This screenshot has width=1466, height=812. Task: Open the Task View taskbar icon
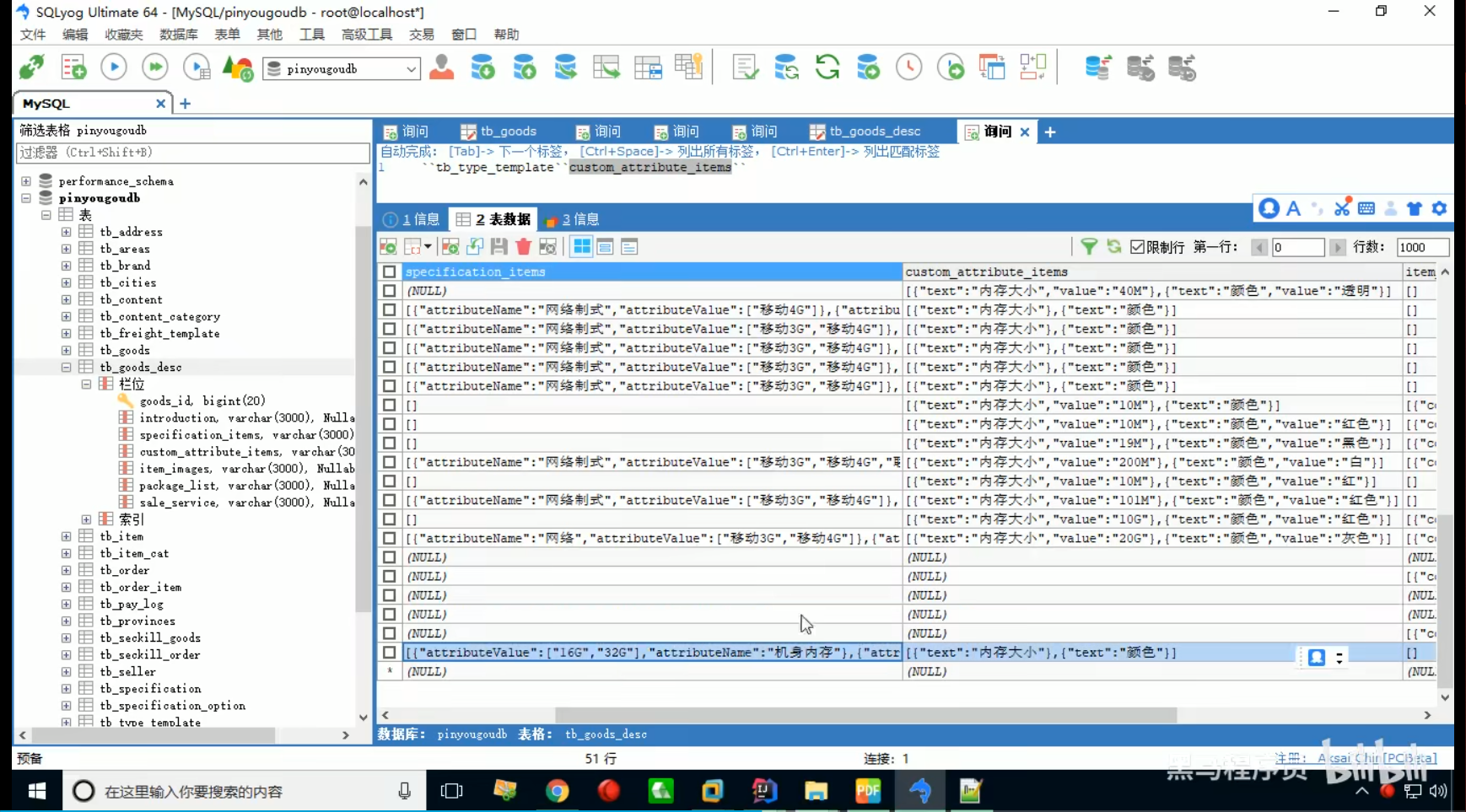[452, 791]
